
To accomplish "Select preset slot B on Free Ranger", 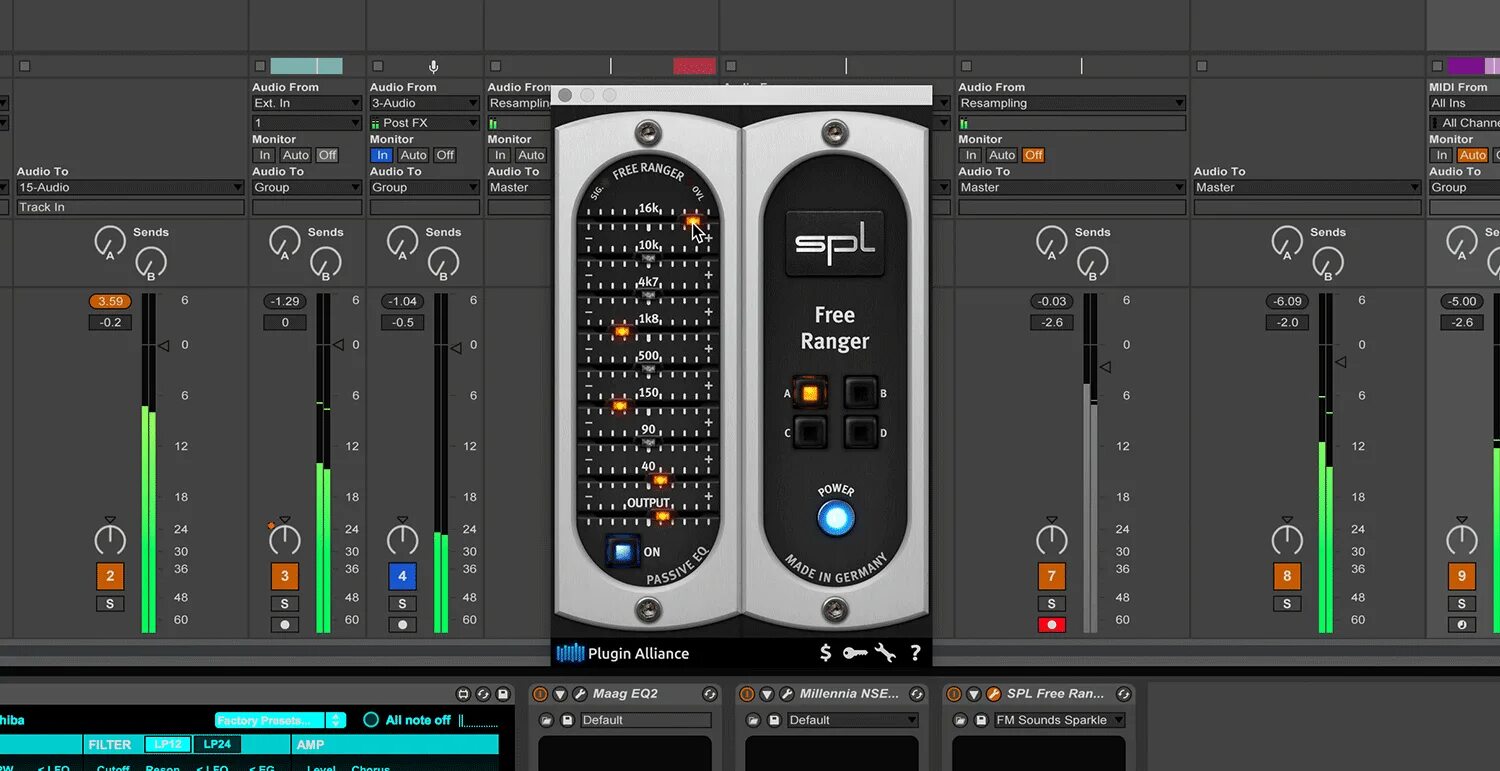I will pos(860,393).
